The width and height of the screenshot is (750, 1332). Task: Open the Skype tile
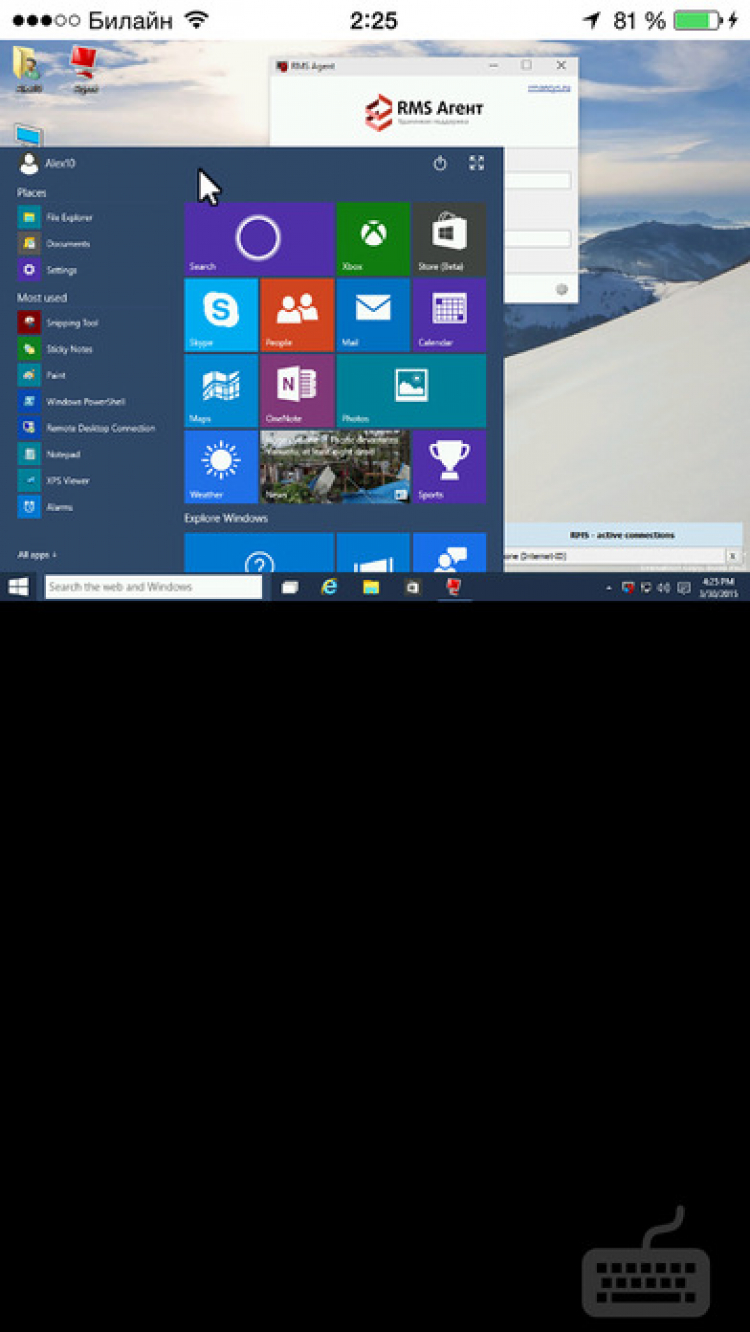(221, 315)
